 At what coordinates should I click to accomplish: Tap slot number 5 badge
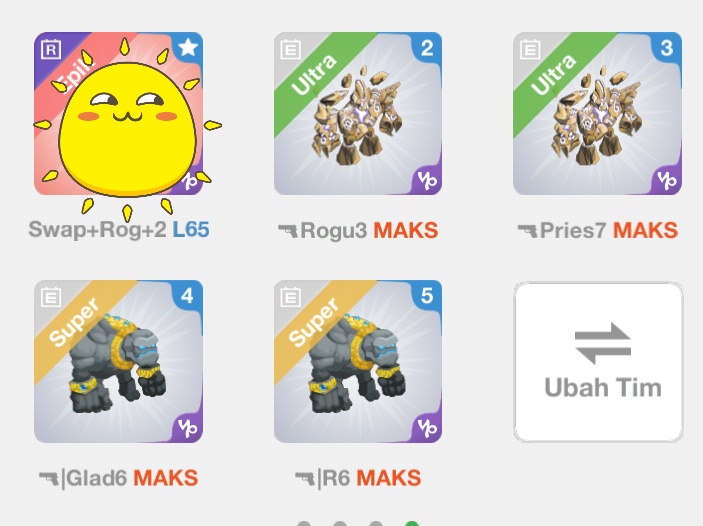427,296
